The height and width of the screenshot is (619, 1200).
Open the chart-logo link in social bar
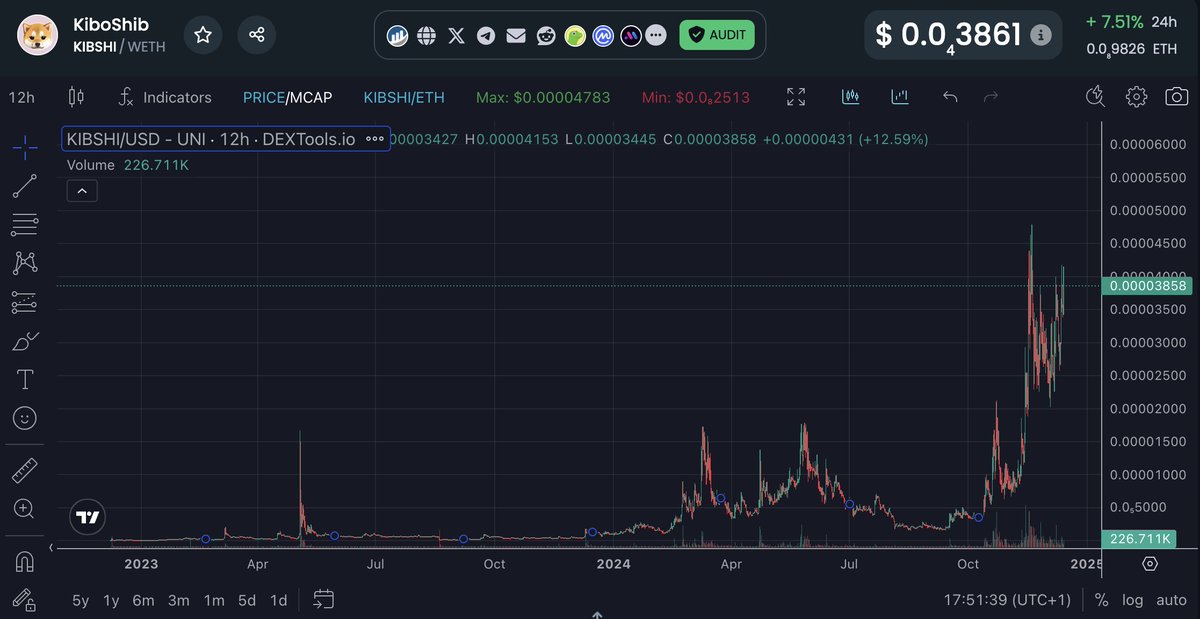(397, 36)
